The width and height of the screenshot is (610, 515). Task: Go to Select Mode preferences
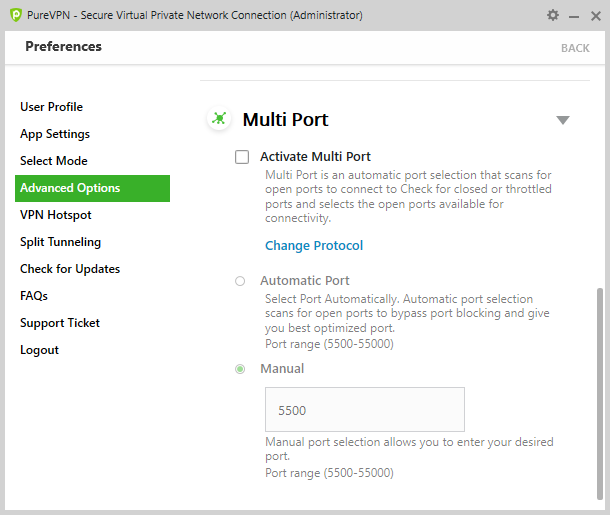click(54, 161)
